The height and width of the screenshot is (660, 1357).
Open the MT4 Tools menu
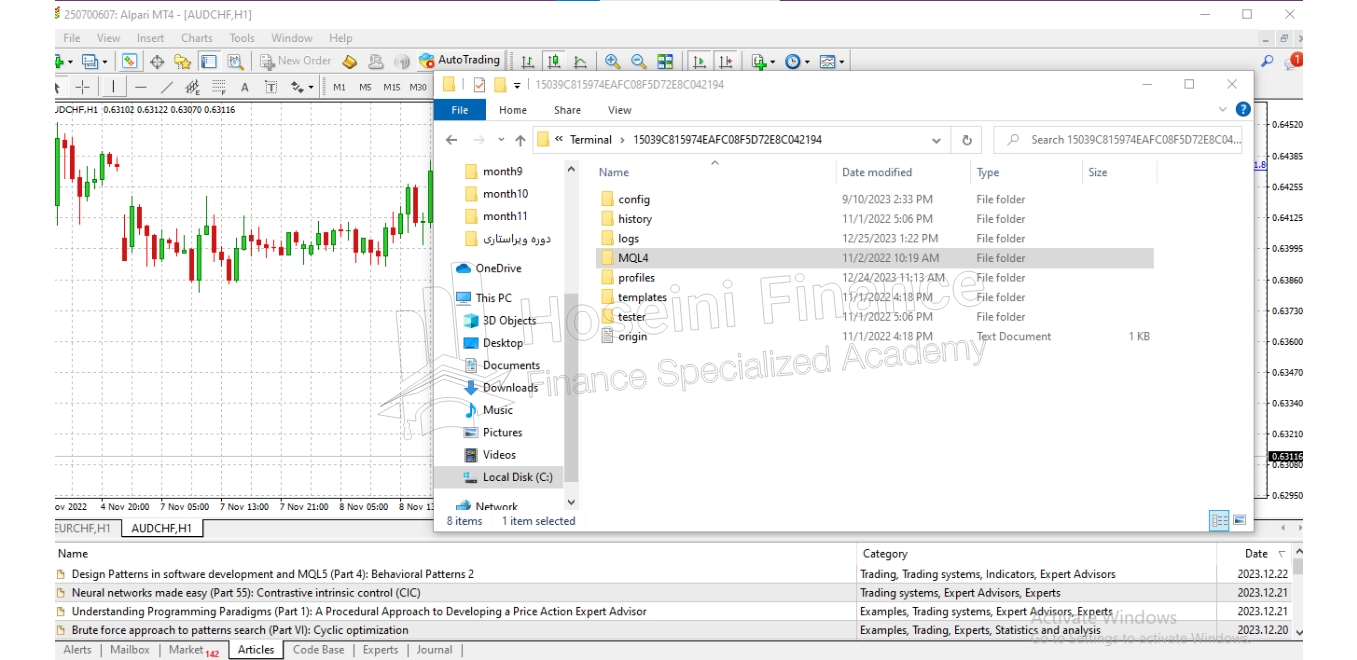(x=242, y=38)
